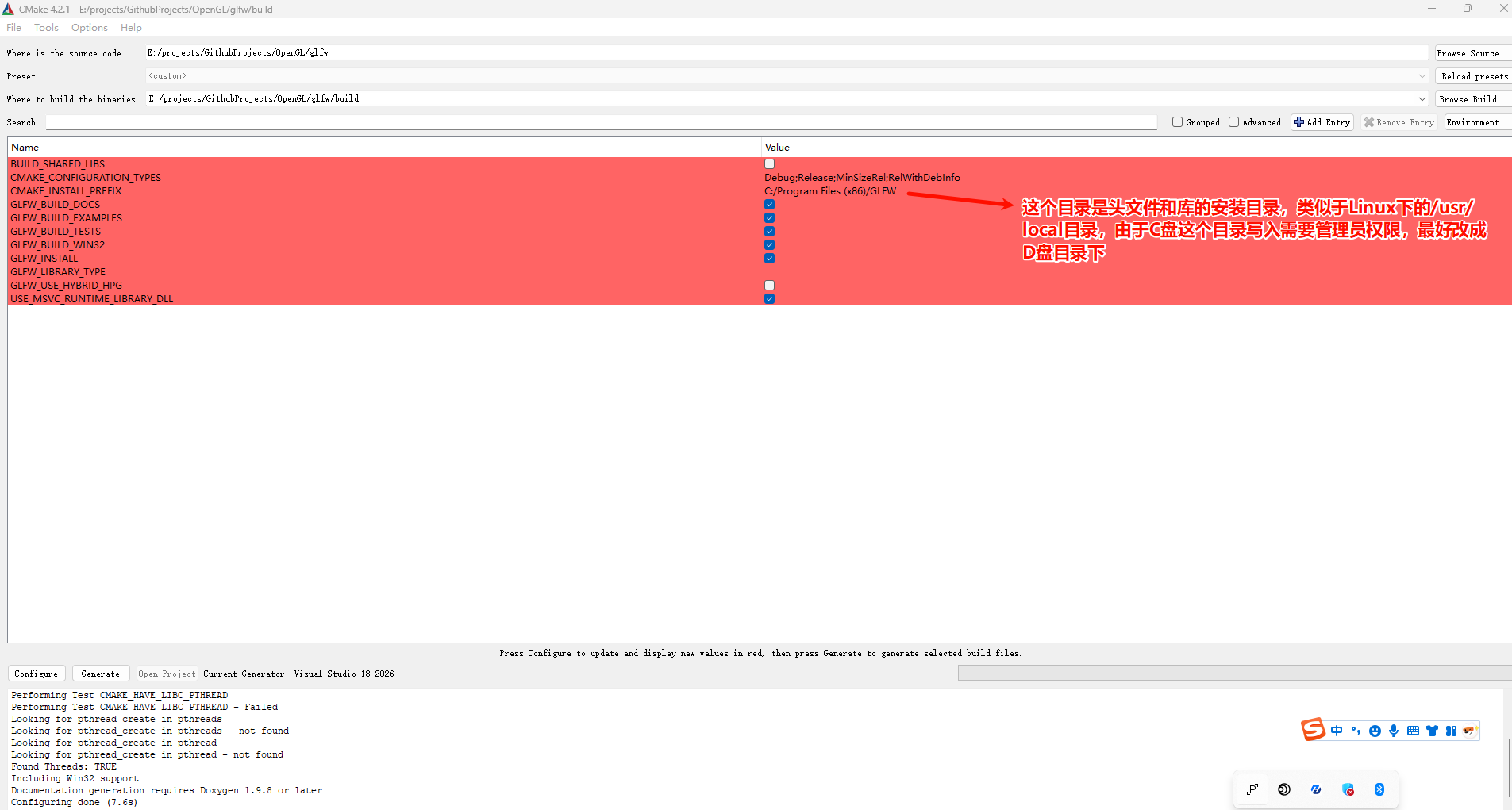Image resolution: width=1512 pixels, height=810 pixels.
Task: Click the Value column header
Action: (1137, 148)
